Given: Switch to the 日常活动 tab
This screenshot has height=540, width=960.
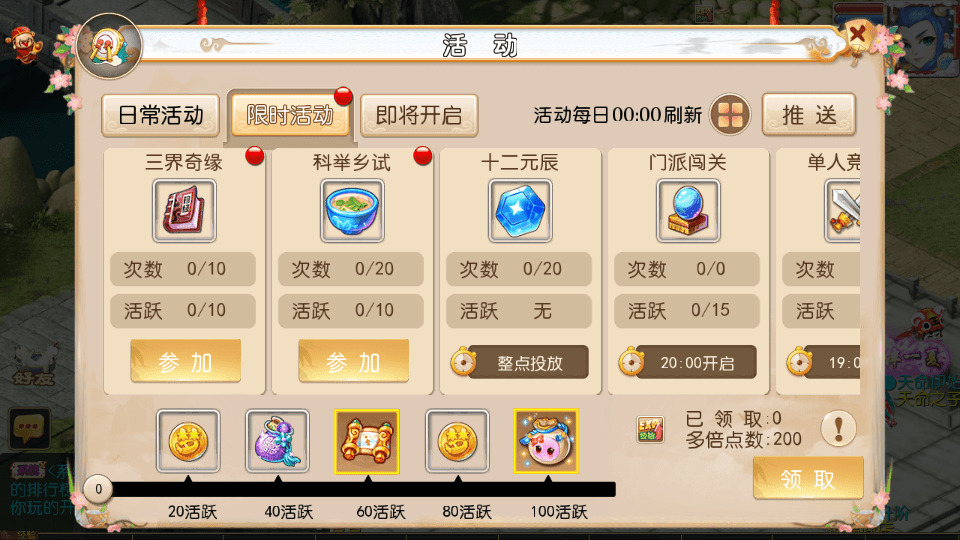Looking at the screenshot, I should (x=160, y=115).
